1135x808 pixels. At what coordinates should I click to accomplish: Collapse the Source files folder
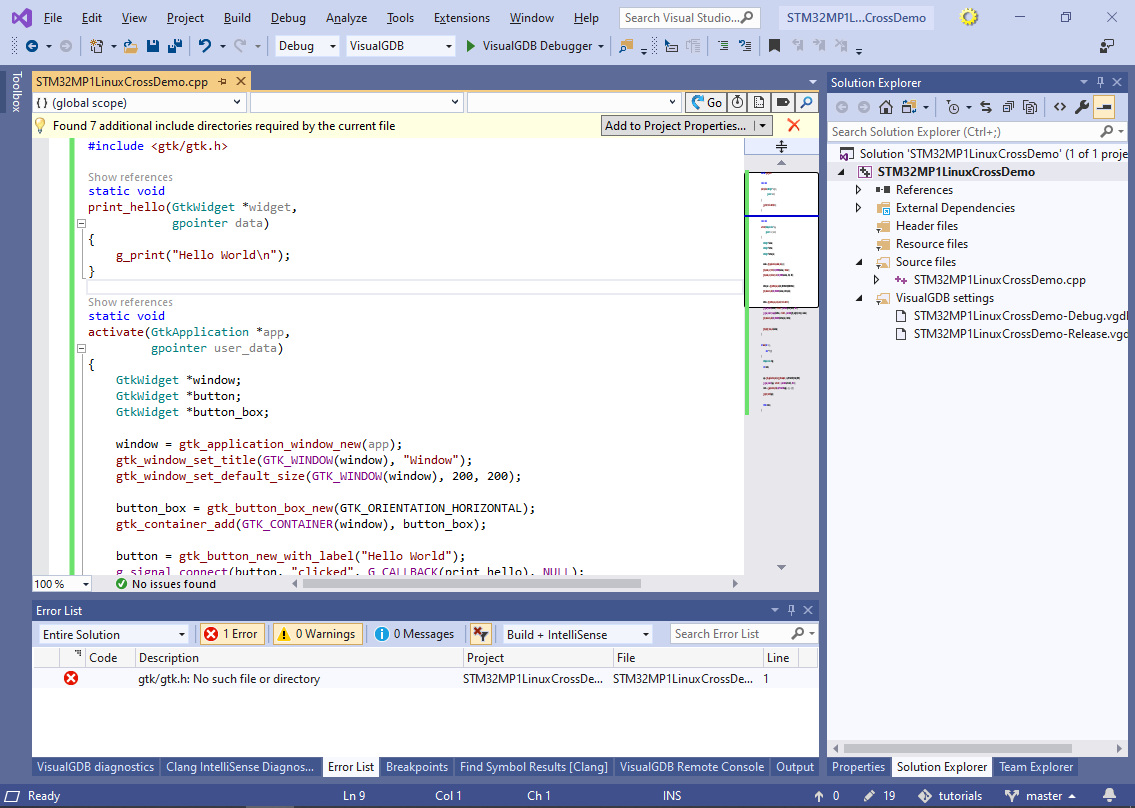tap(858, 262)
